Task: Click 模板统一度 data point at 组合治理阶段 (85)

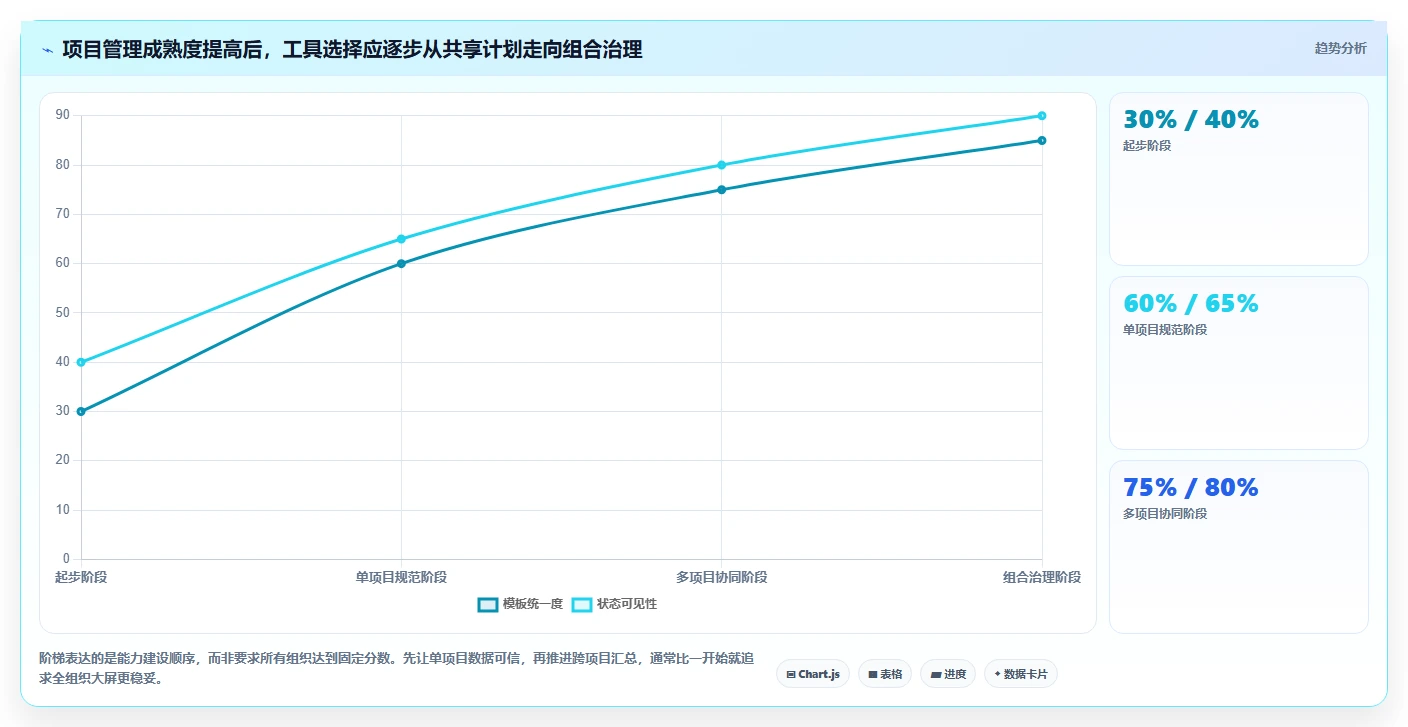Action: (1041, 140)
